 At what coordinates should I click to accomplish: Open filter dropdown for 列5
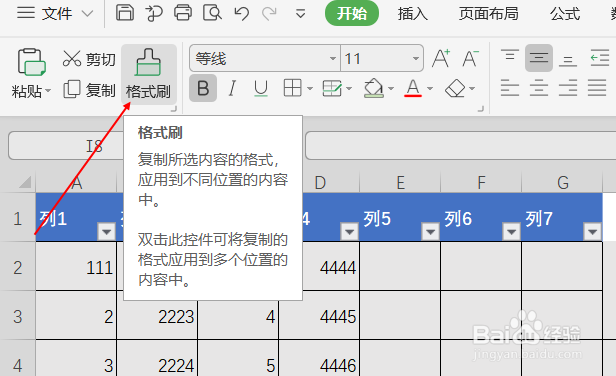click(430, 231)
